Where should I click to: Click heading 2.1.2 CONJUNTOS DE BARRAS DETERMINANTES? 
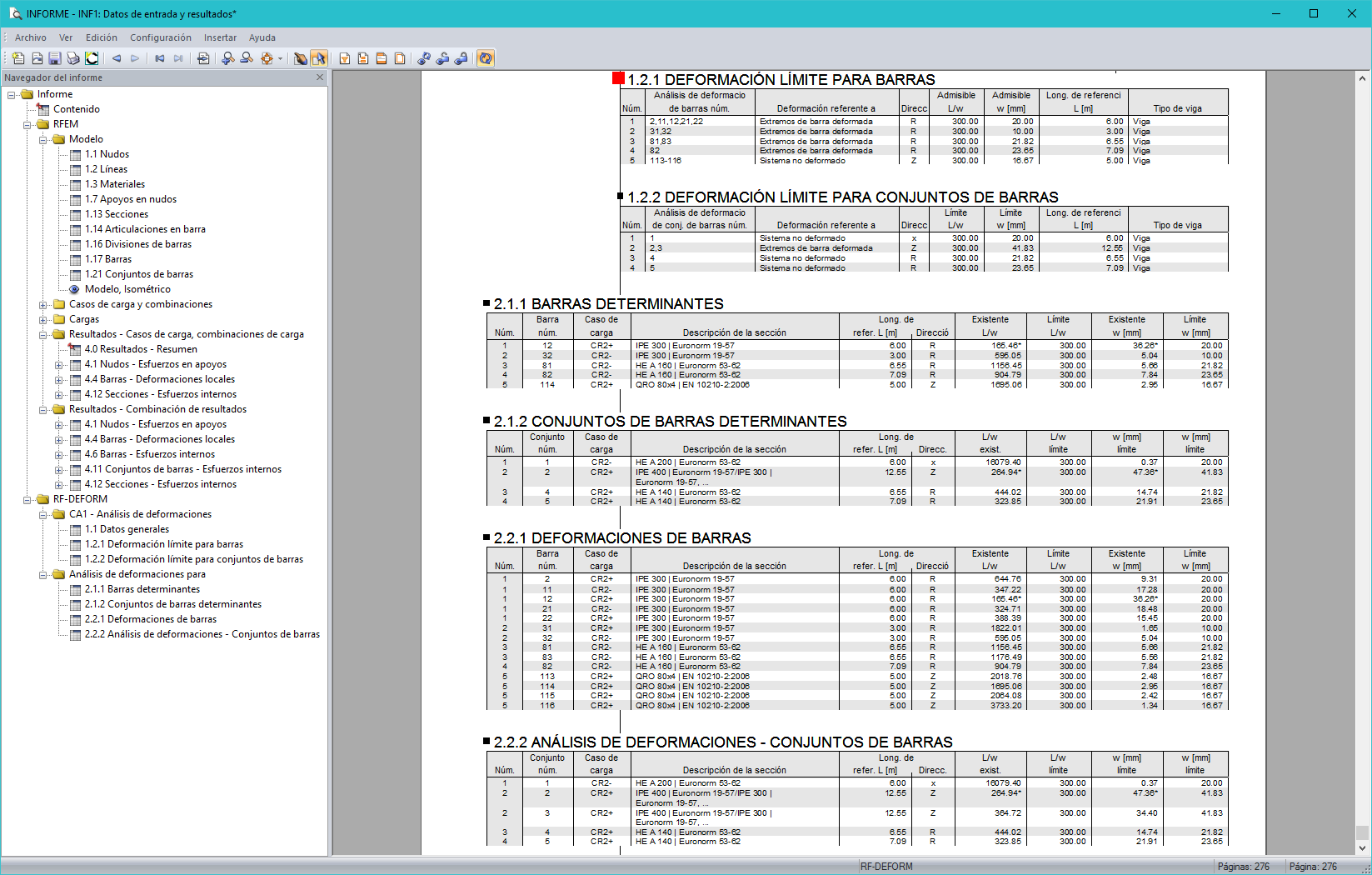pos(671,422)
